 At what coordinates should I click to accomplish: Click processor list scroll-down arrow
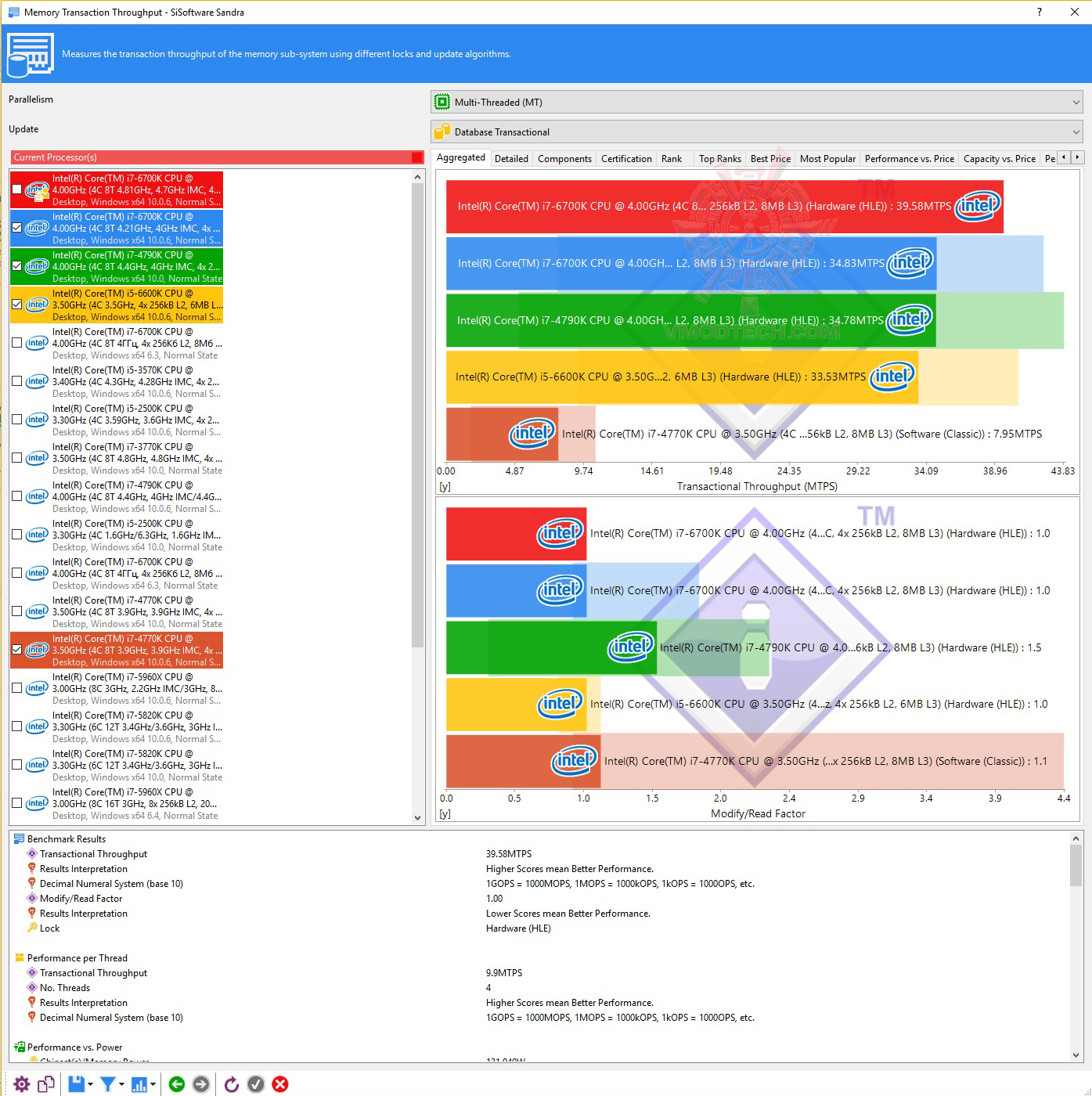point(417,817)
